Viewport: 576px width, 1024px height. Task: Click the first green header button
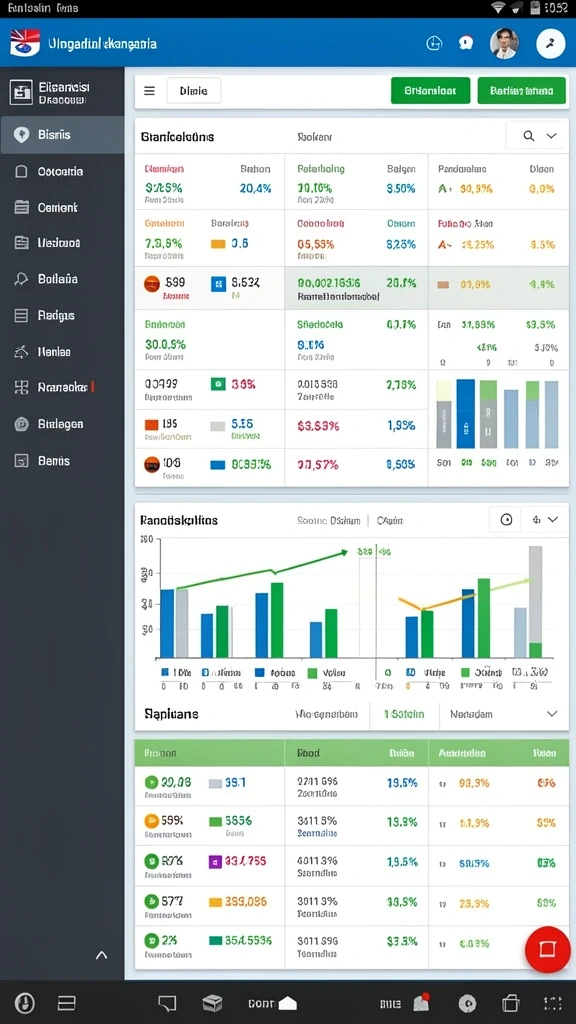click(430, 91)
